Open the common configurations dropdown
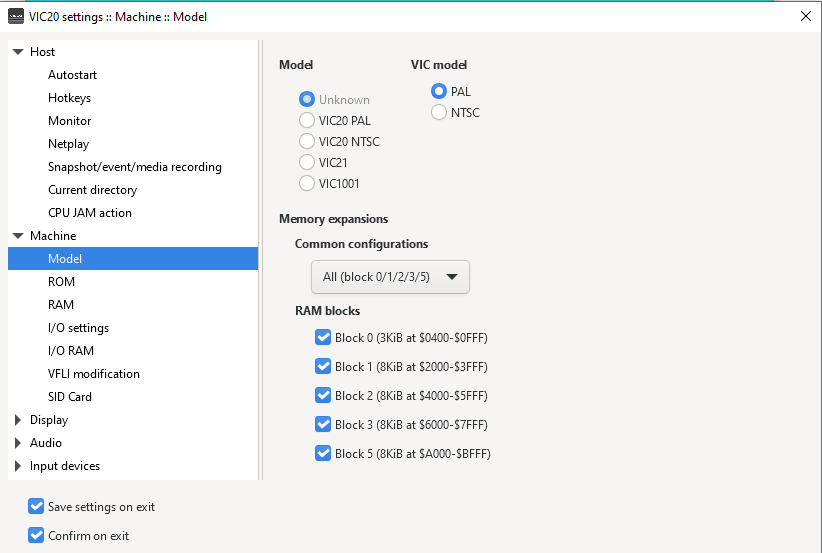Viewport: 822px width, 553px height. 390,277
